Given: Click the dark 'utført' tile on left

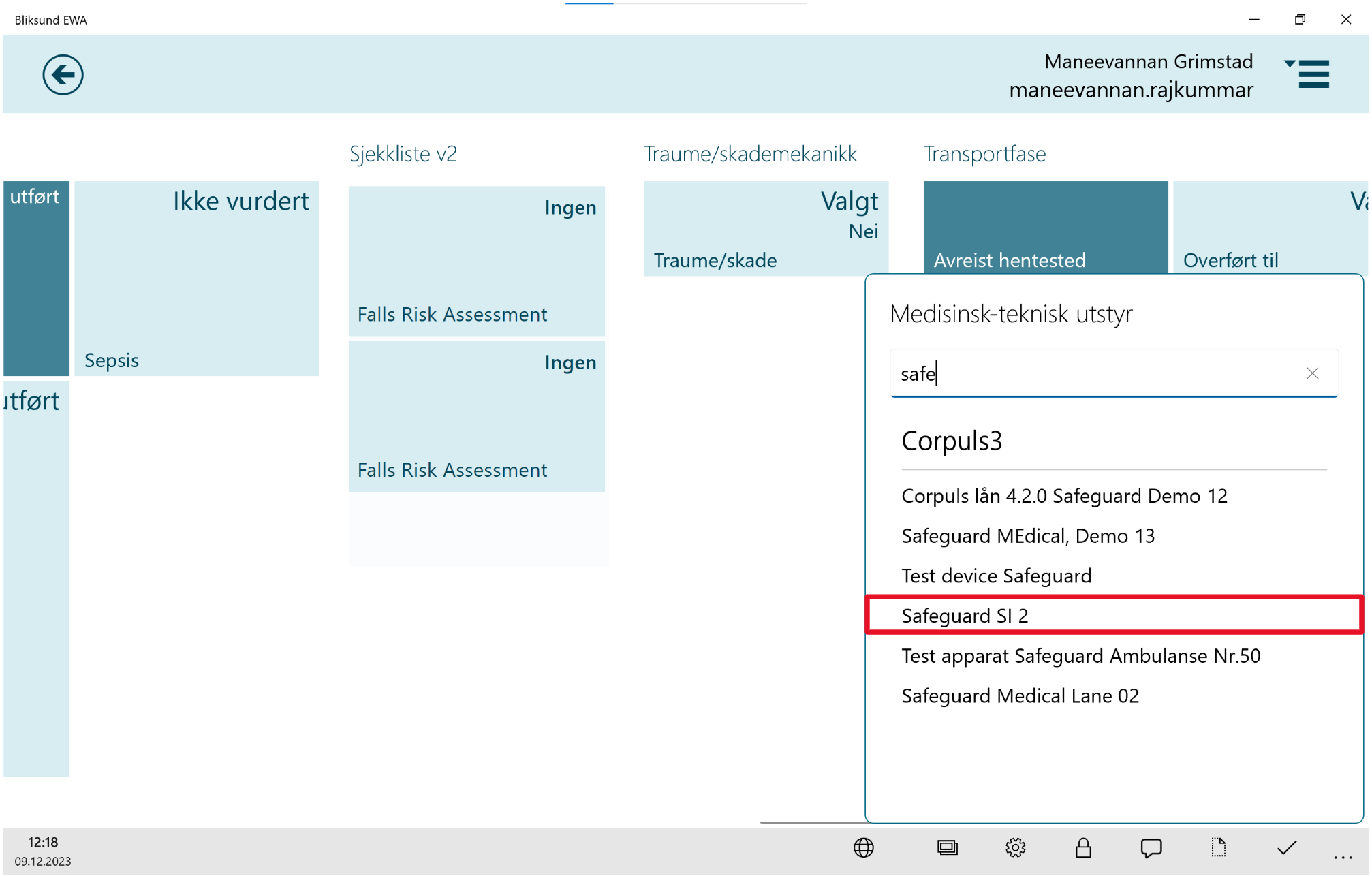Looking at the screenshot, I should tap(36, 279).
